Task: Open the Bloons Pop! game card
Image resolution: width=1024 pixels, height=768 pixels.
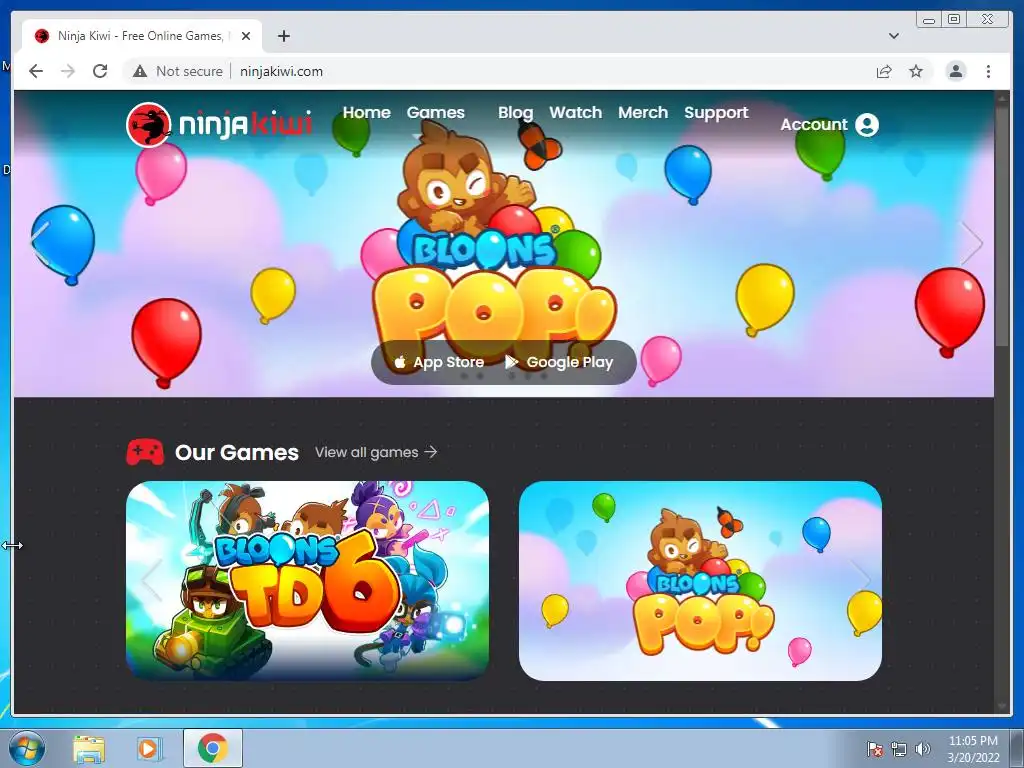Action: click(x=700, y=581)
